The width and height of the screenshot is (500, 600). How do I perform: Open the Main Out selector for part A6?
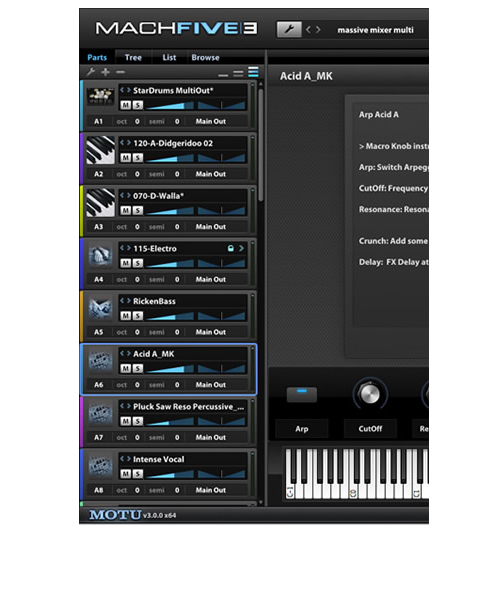(211, 385)
